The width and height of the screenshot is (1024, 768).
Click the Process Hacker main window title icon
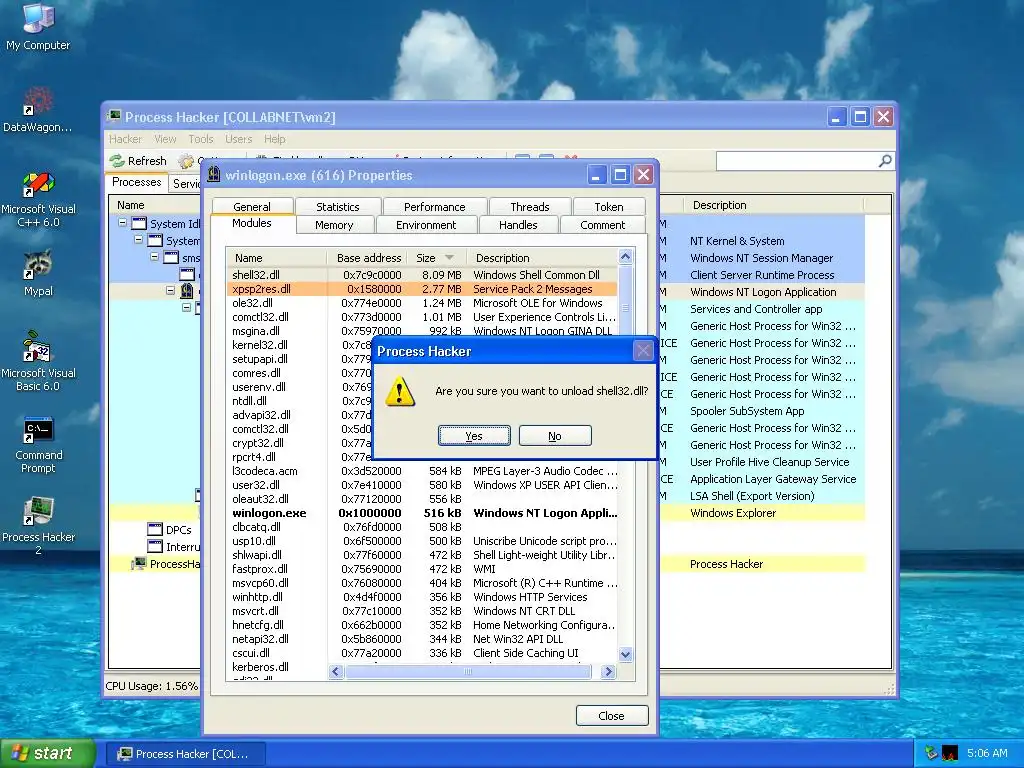click(114, 116)
